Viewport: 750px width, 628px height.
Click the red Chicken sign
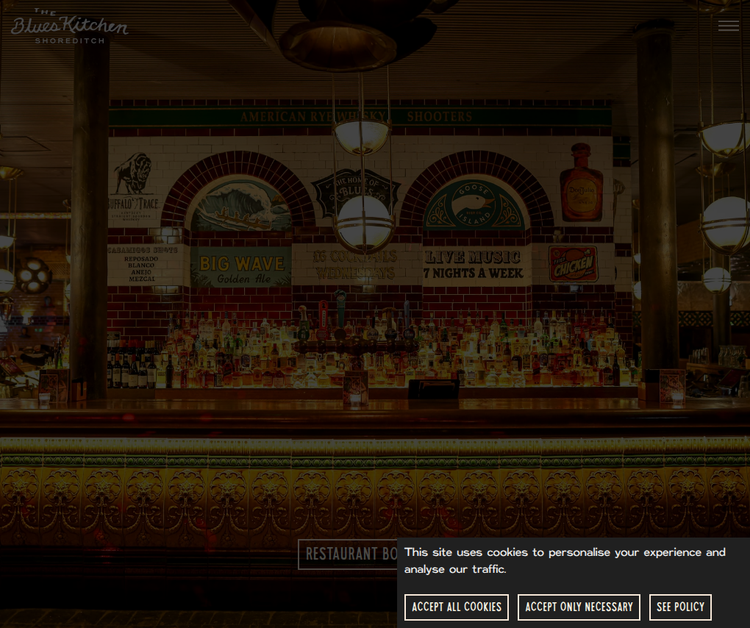(573, 264)
